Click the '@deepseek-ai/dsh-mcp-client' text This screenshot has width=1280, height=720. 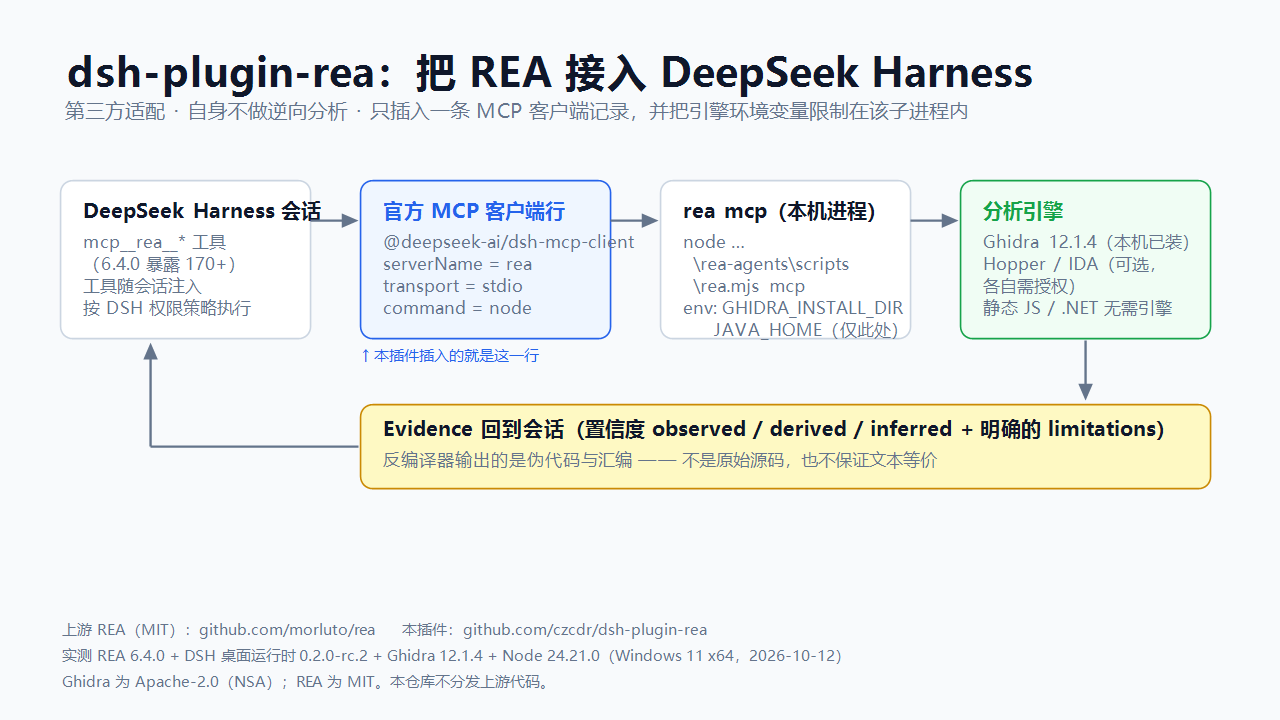coord(508,242)
